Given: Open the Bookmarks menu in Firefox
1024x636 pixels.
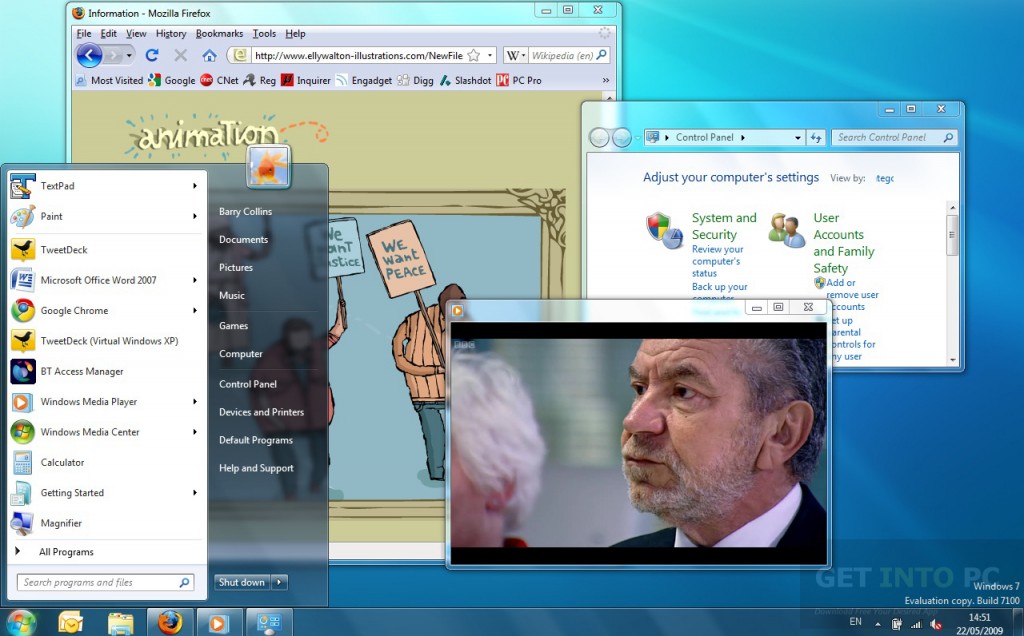Looking at the screenshot, I should point(219,34).
